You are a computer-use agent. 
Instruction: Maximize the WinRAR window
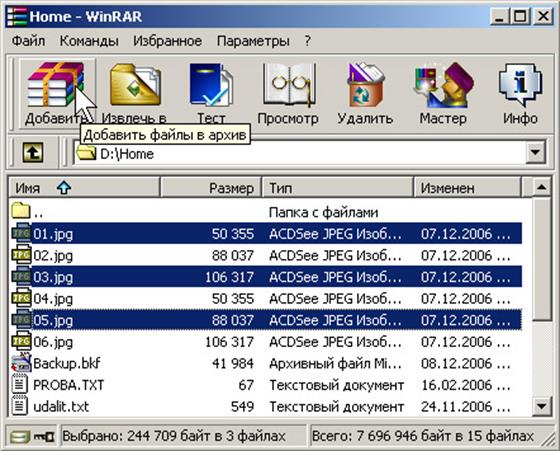[x=520, y=16]
